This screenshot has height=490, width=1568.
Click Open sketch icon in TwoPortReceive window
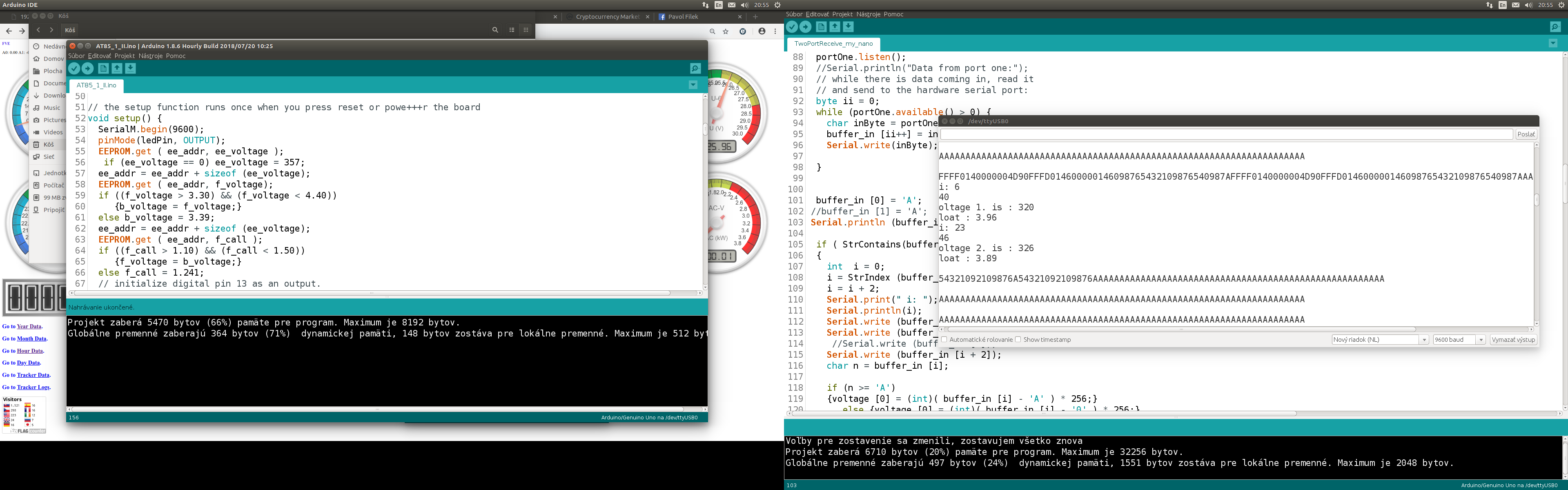(x=835, y=27)
